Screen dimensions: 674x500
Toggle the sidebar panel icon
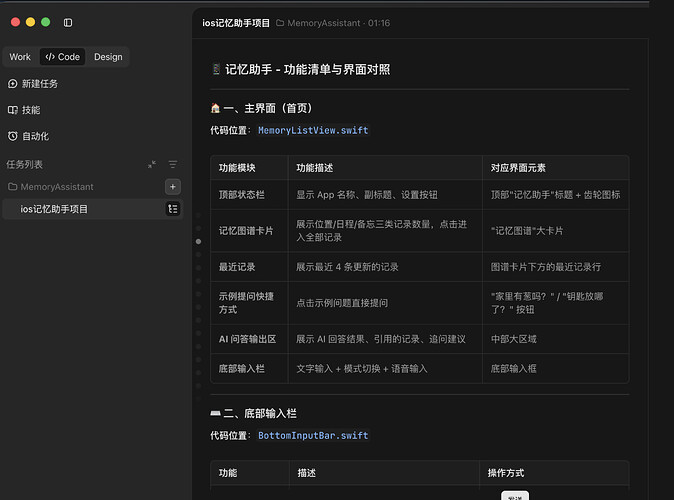point(68,22)
